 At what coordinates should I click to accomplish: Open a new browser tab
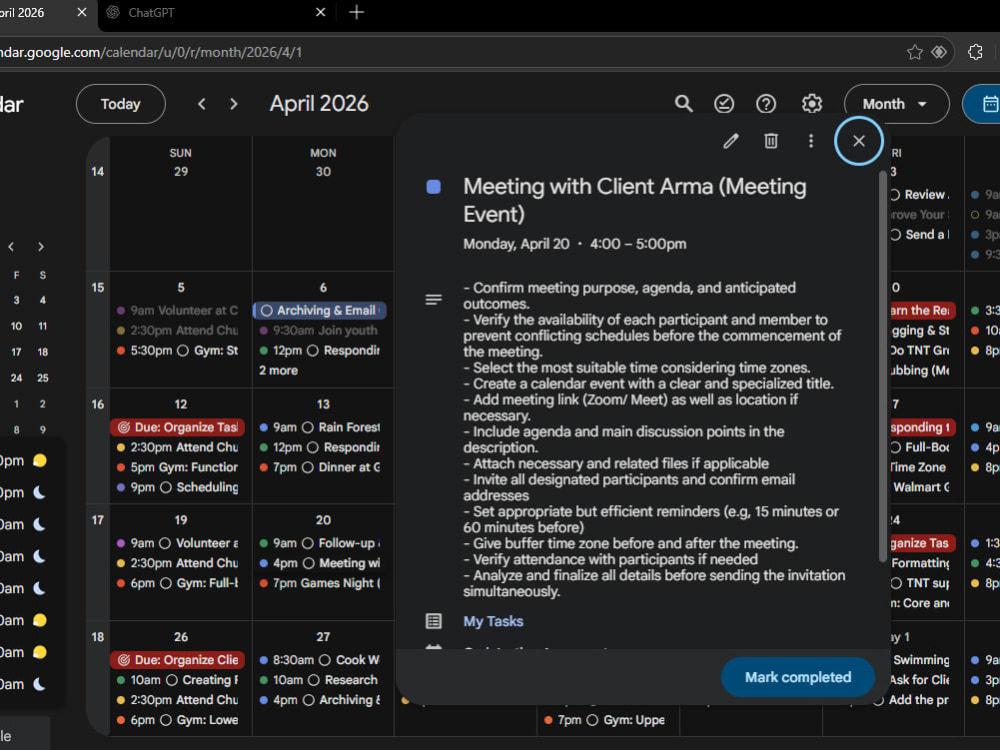tap(357, 12)
